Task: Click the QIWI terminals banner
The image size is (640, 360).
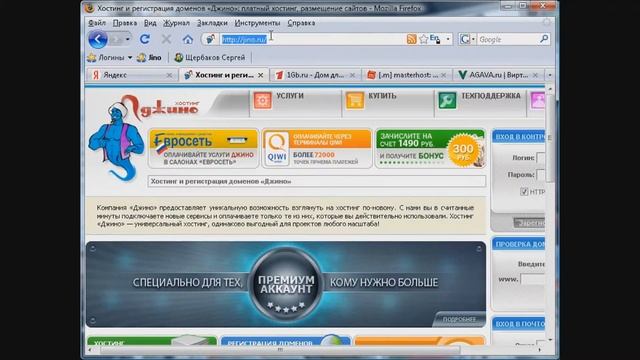Action: pos(317,149)
